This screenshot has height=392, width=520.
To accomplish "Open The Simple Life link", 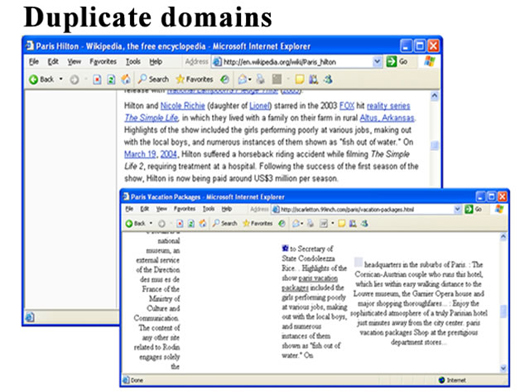I will 151,118.
